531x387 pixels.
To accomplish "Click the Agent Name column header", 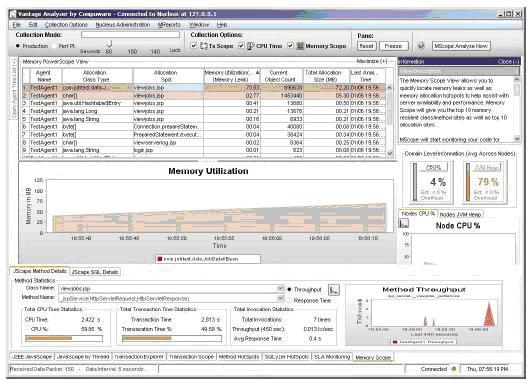I will tap(44, 76).
